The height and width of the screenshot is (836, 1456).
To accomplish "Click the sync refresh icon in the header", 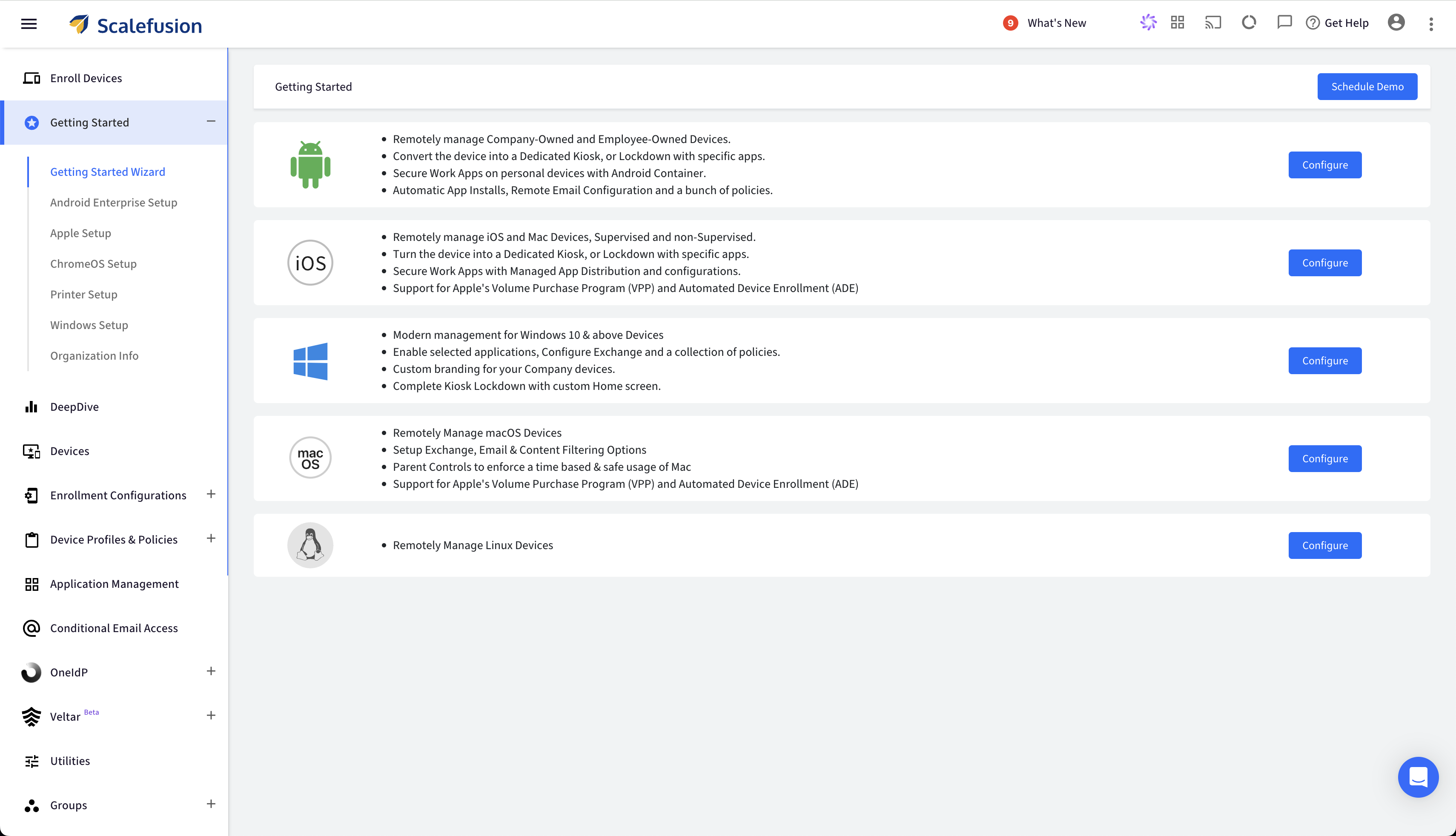I will click(1250, 23).
